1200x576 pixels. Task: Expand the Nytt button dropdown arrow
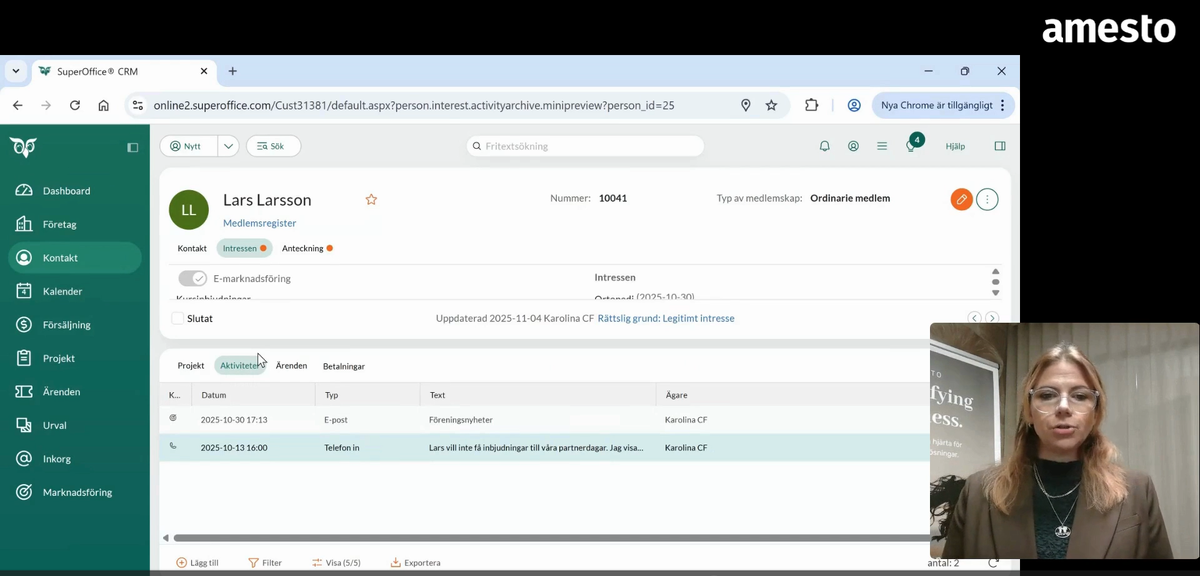[x=226, y=146]
